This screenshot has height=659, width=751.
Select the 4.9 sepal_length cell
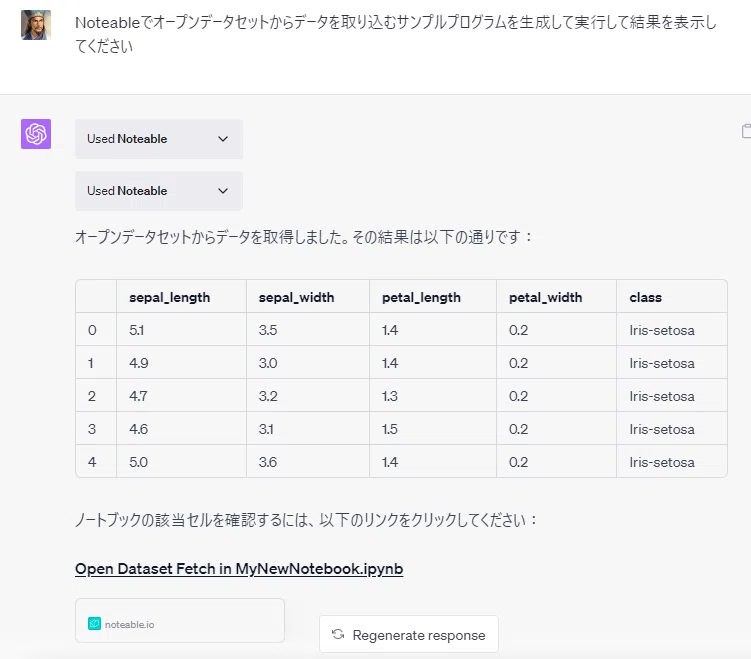(x=182, y=363)
